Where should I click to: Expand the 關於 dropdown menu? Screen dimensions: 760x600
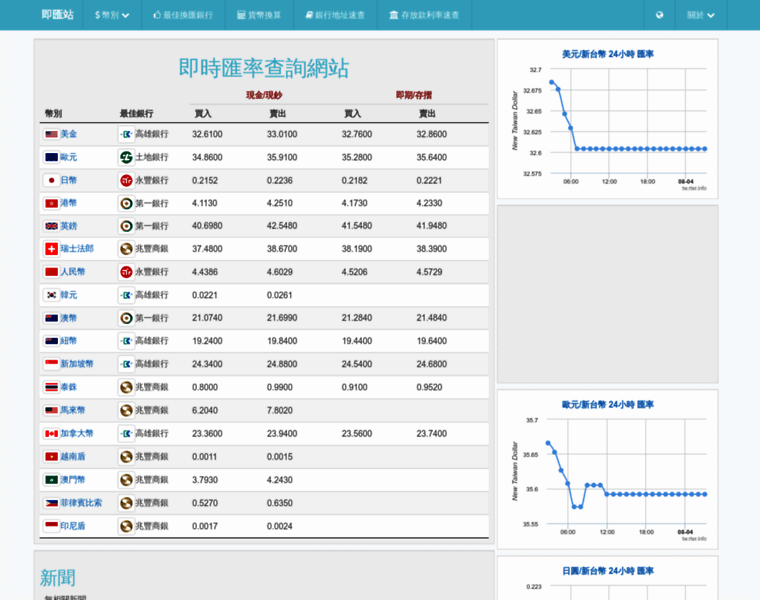[x=701, y=15]
